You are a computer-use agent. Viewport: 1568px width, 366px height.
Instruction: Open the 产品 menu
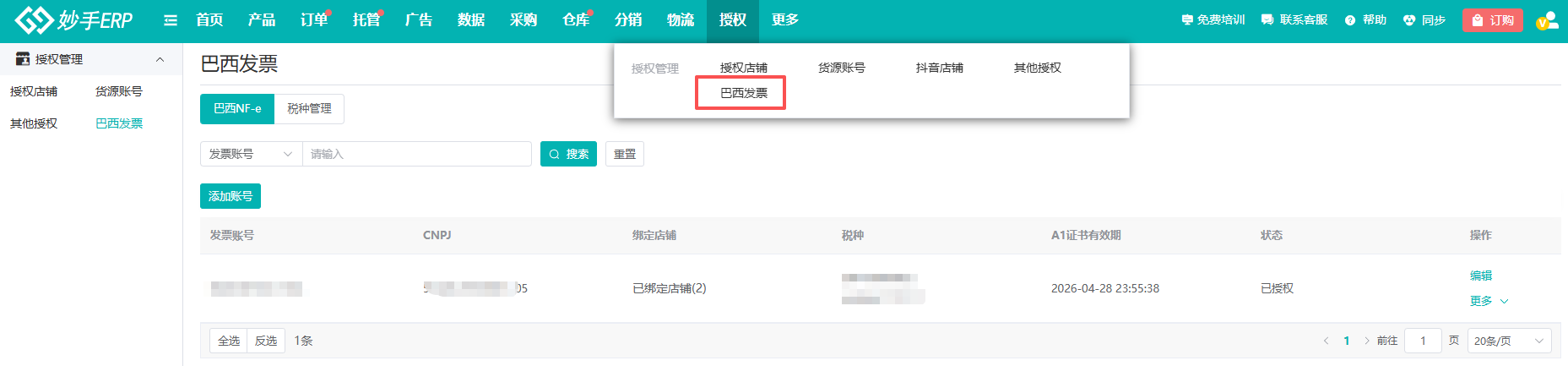pos(262,19)
